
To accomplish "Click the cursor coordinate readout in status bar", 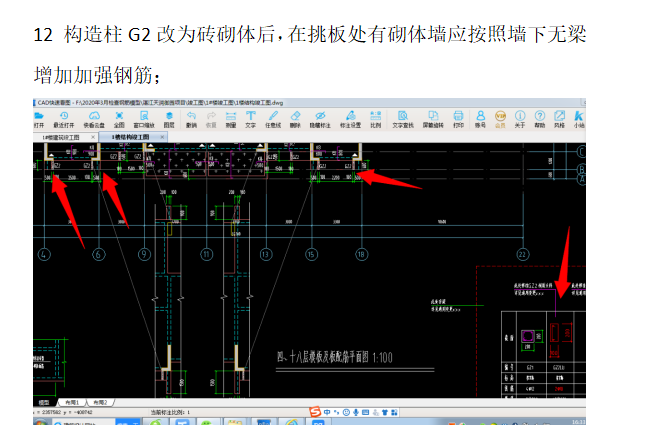I will tap(63, 412).
